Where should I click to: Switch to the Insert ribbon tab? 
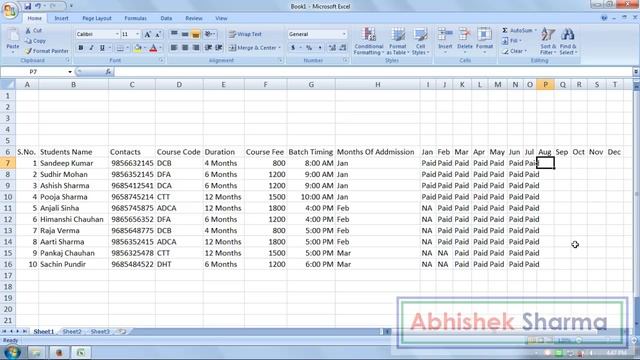pyautogui.click(x=62, y=18)
